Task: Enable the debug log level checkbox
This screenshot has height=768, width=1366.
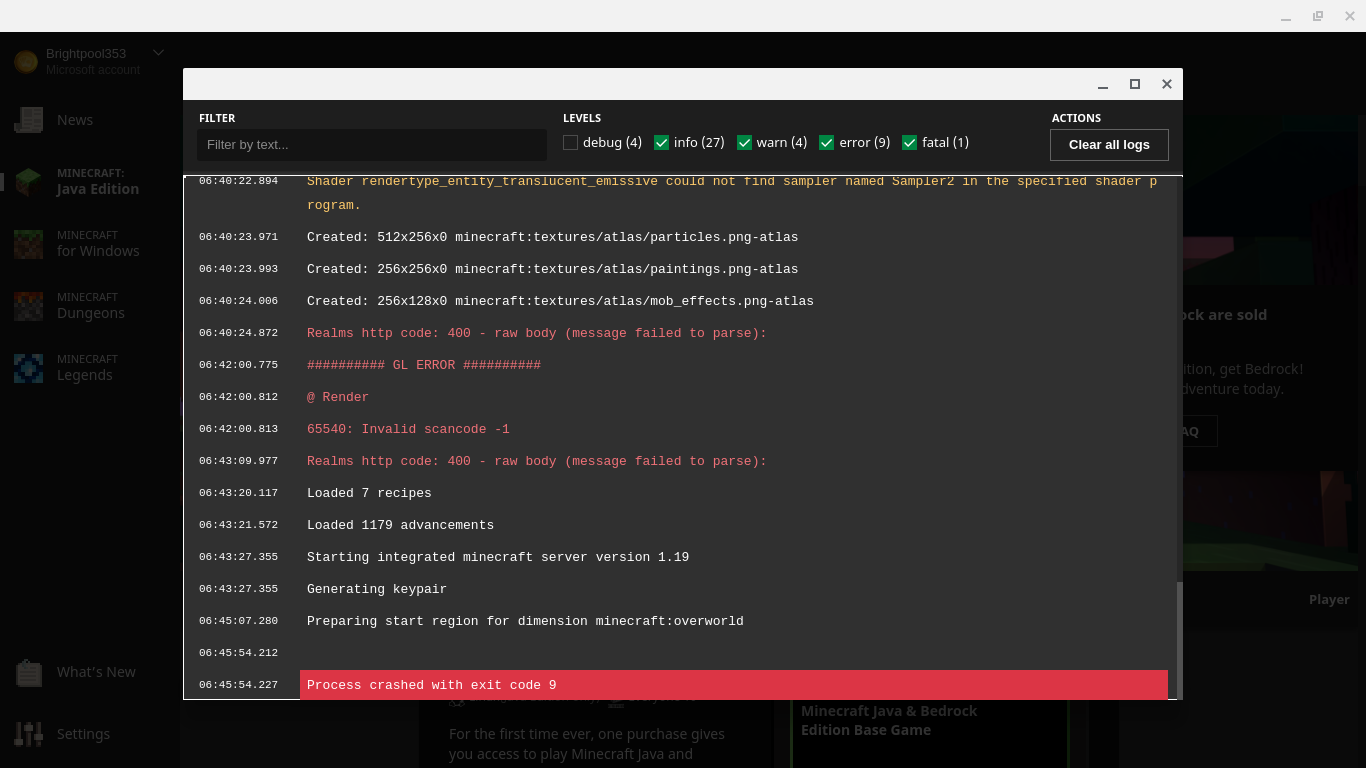Action: (571, 143)
